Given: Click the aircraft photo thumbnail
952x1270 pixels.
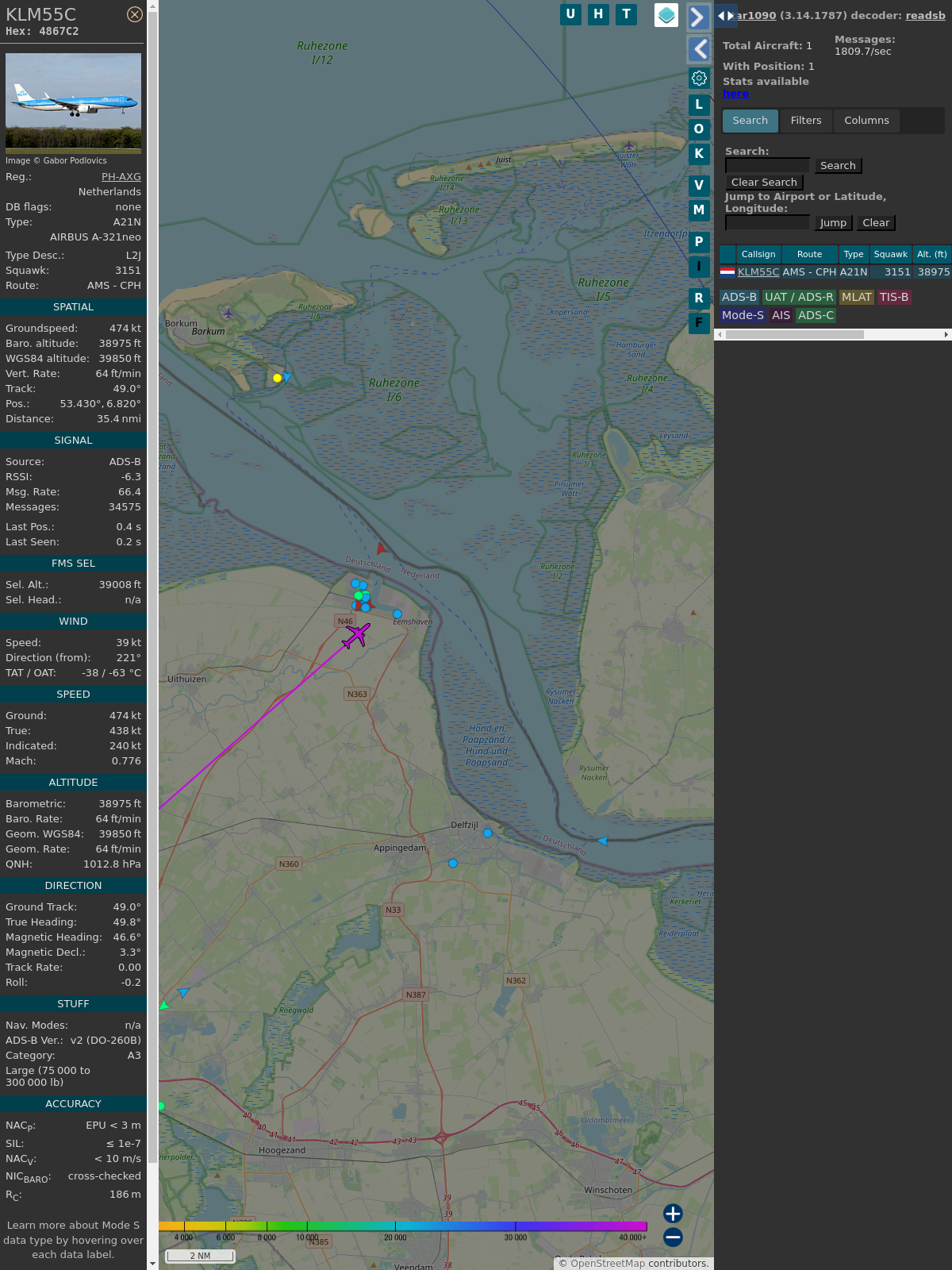Looking at the screenshot, I should coord(73,103).
